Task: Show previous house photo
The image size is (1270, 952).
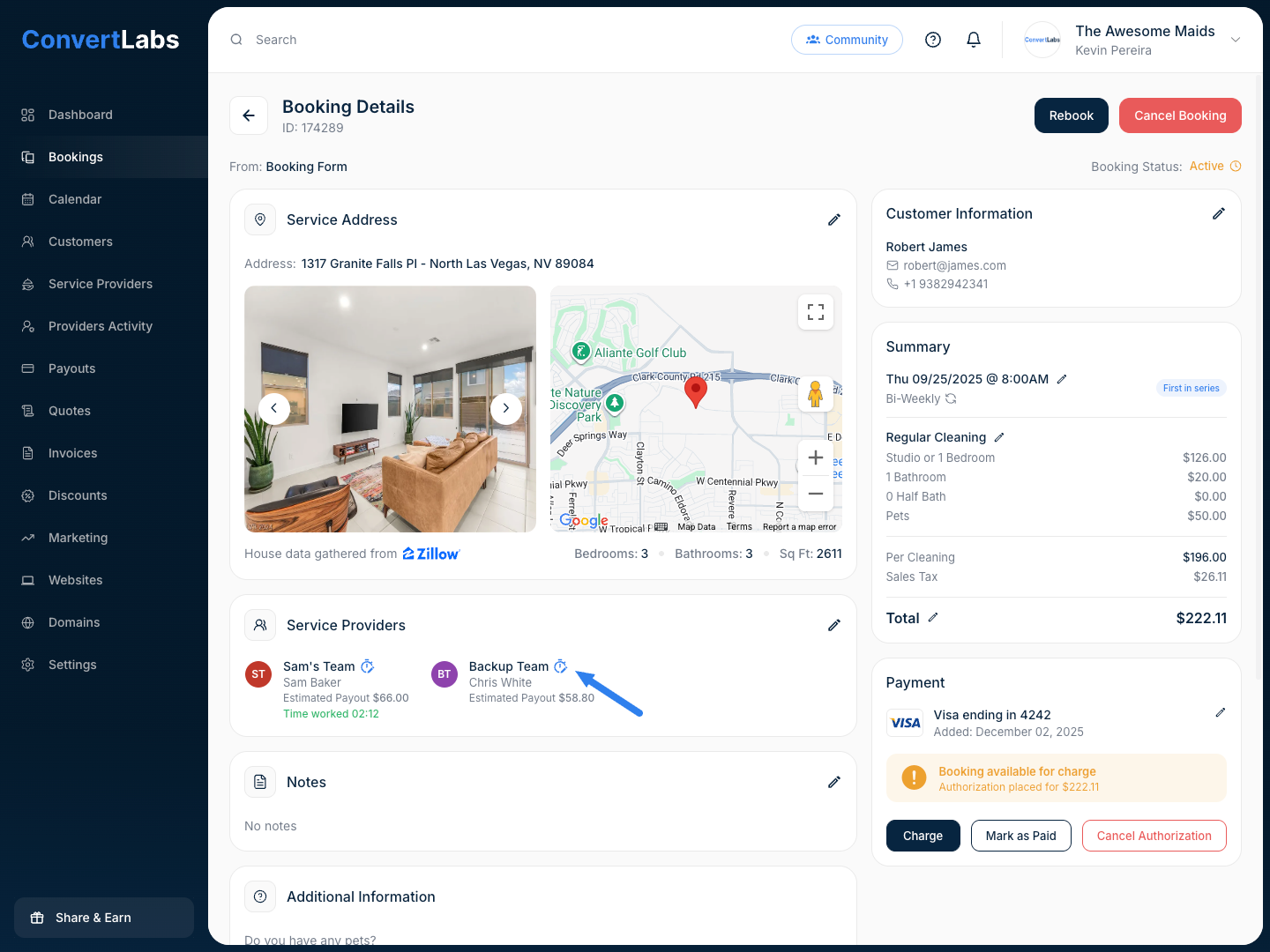Action: 274,408
